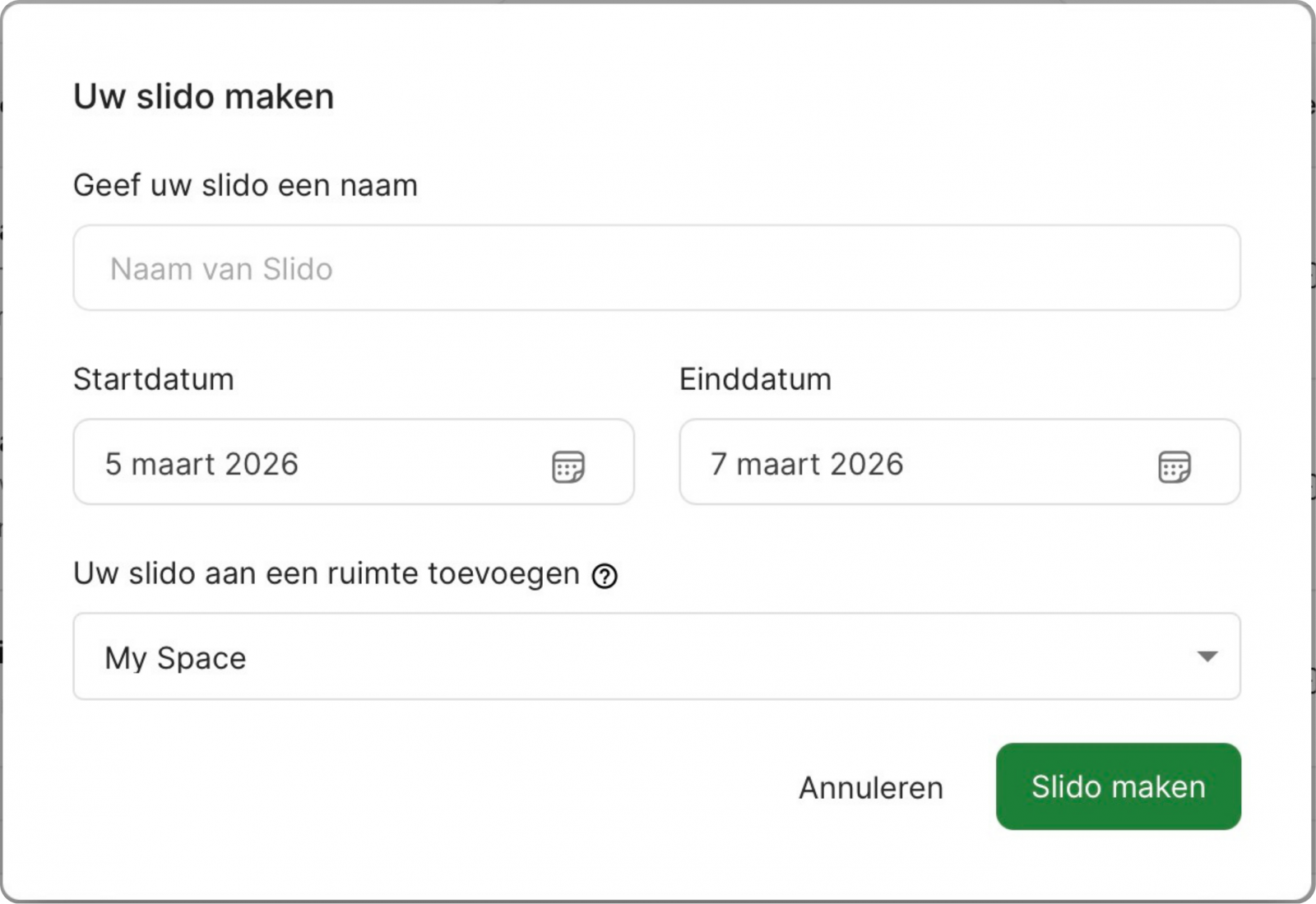This screenshot has height=904, width=1316.
Task: View help about adding slido to a space
Action: 606,576
